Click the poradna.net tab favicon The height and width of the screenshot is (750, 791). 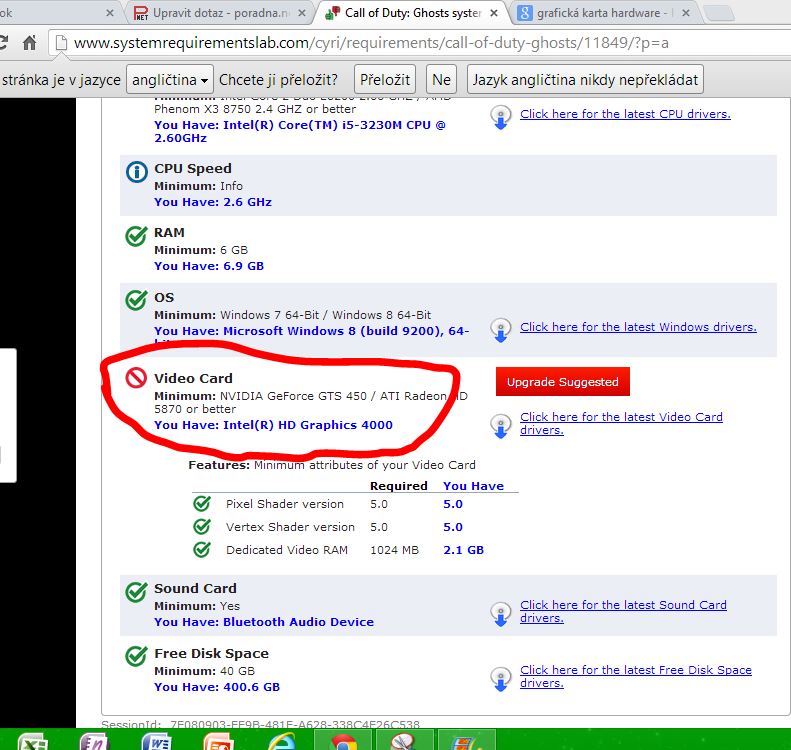141,13
